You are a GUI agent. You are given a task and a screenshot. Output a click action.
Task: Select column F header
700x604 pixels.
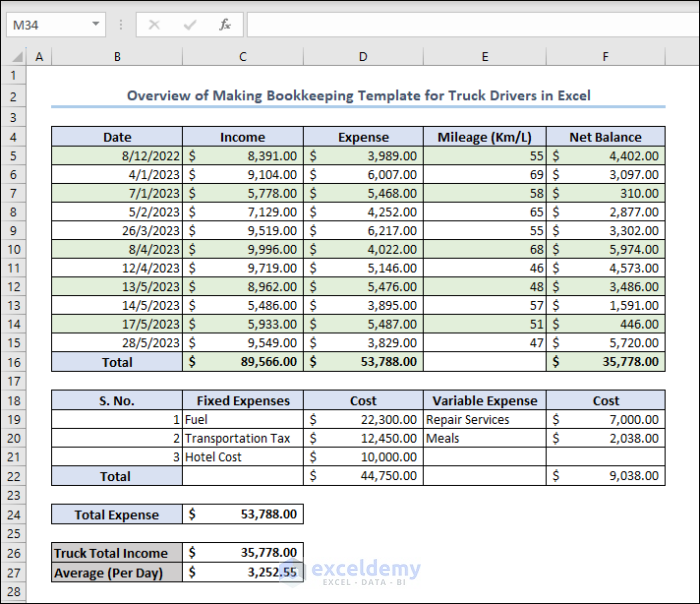(x=606, y=57)
